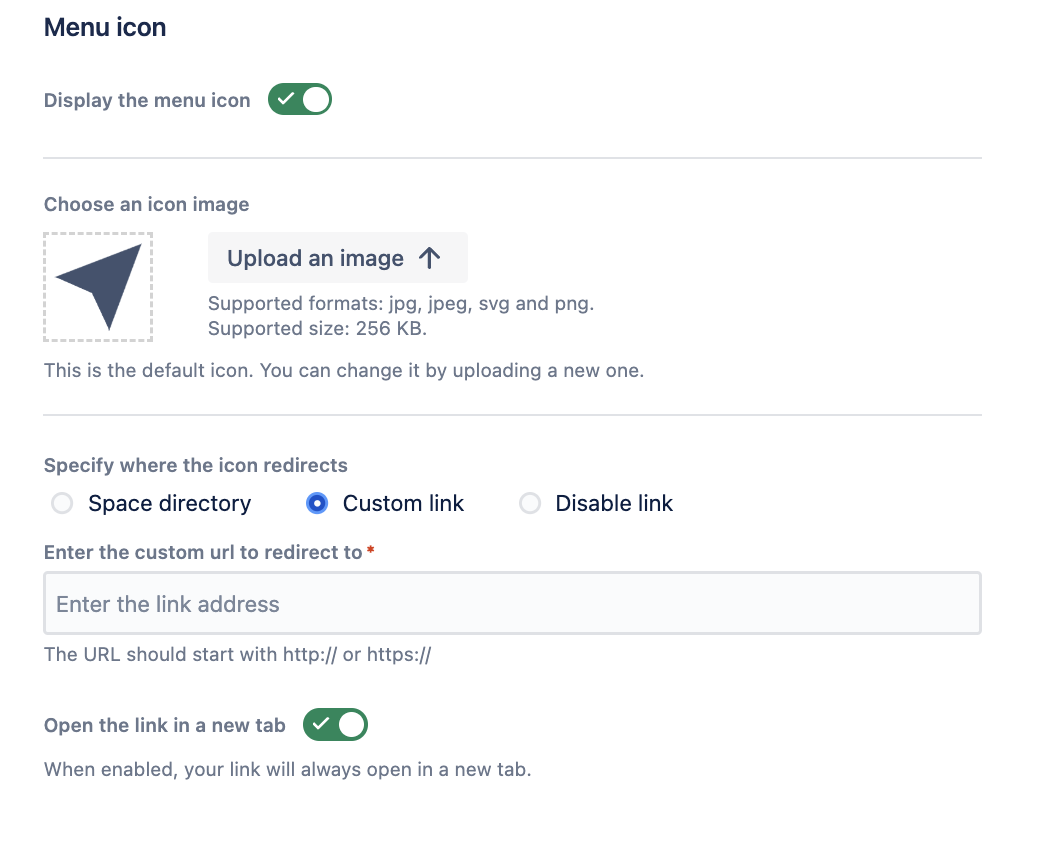
Task: Click the default paper plane icon preview
Action: point(98,286)
